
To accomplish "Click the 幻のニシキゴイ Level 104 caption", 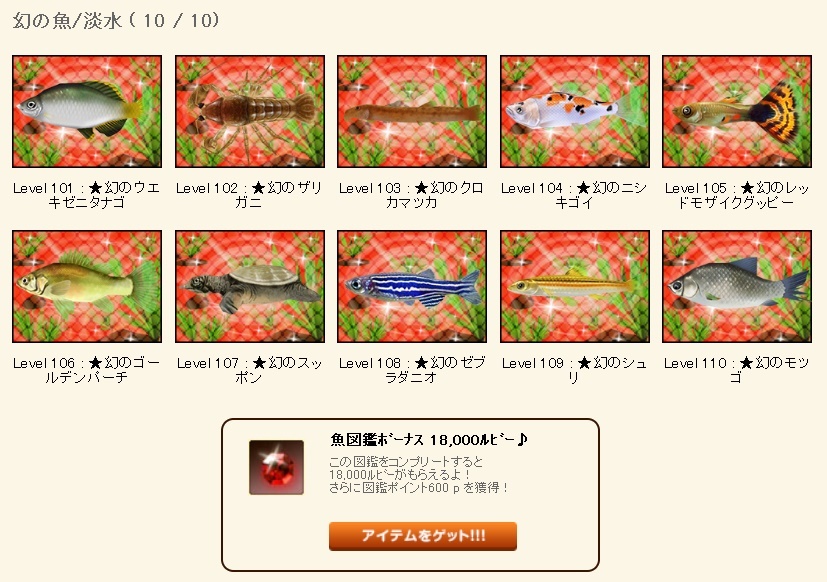I will (x=574, y=195).
